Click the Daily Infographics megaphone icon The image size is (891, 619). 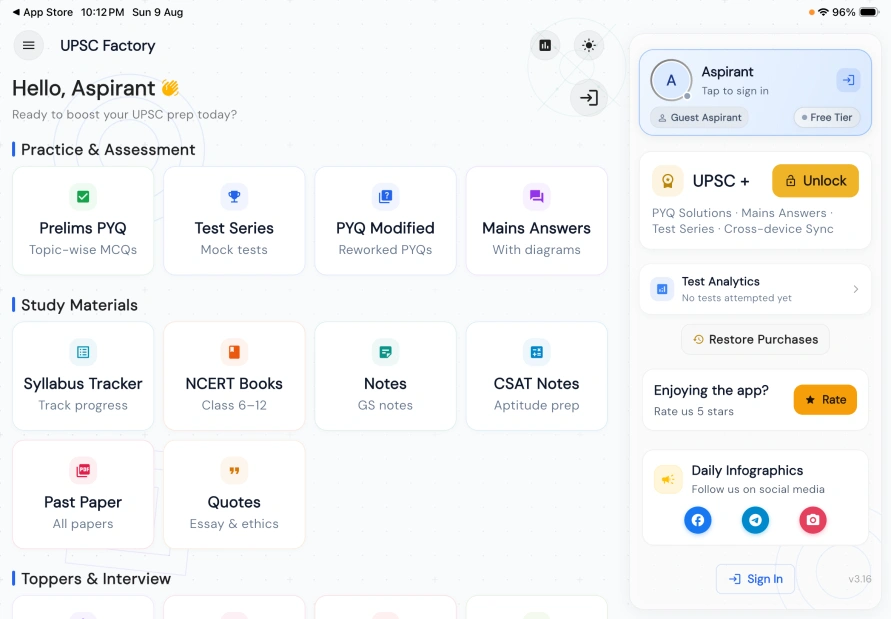click(668, 480)
